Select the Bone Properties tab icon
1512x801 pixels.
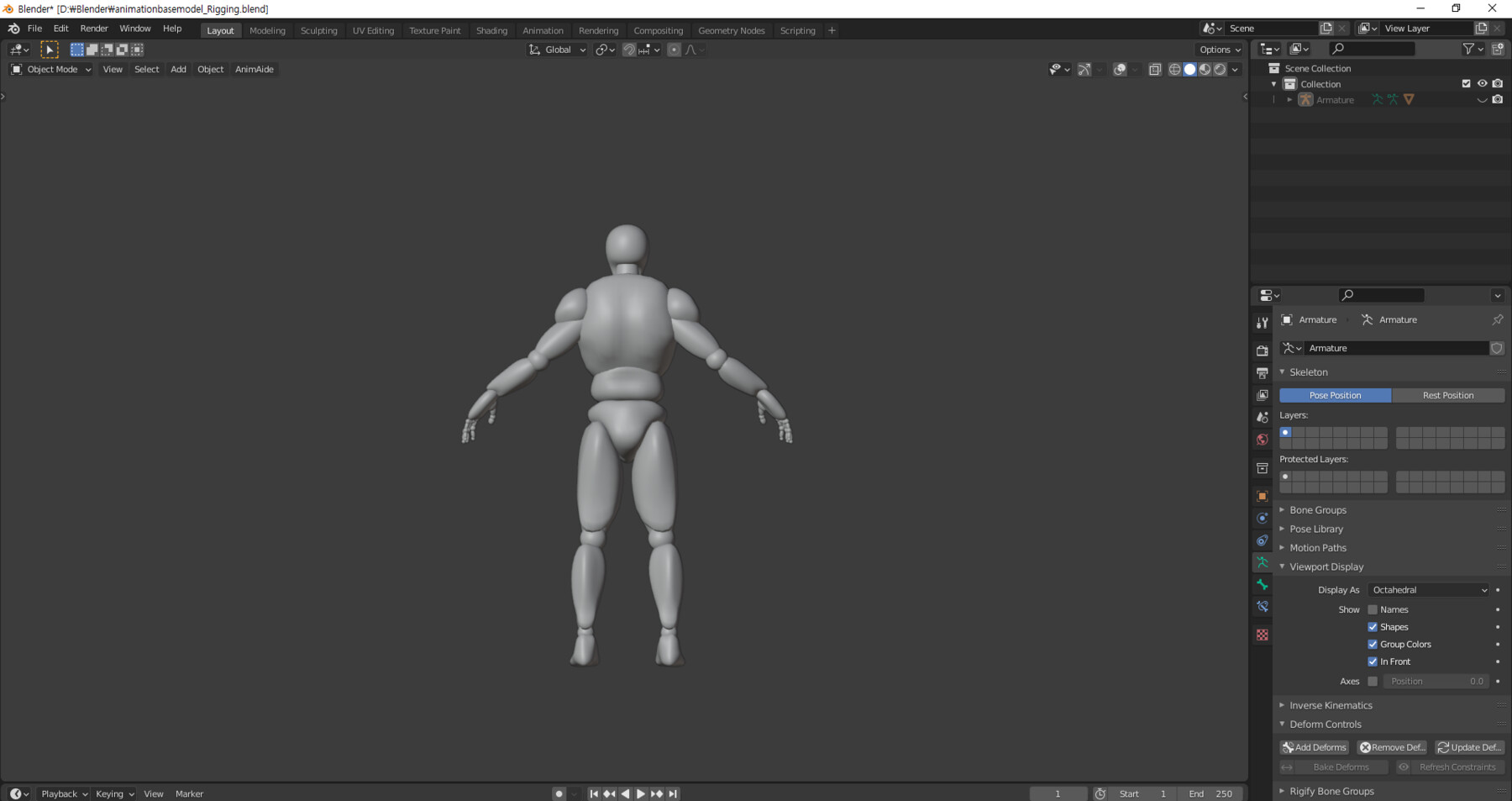pyautogui.click(x=1262, y=585)
